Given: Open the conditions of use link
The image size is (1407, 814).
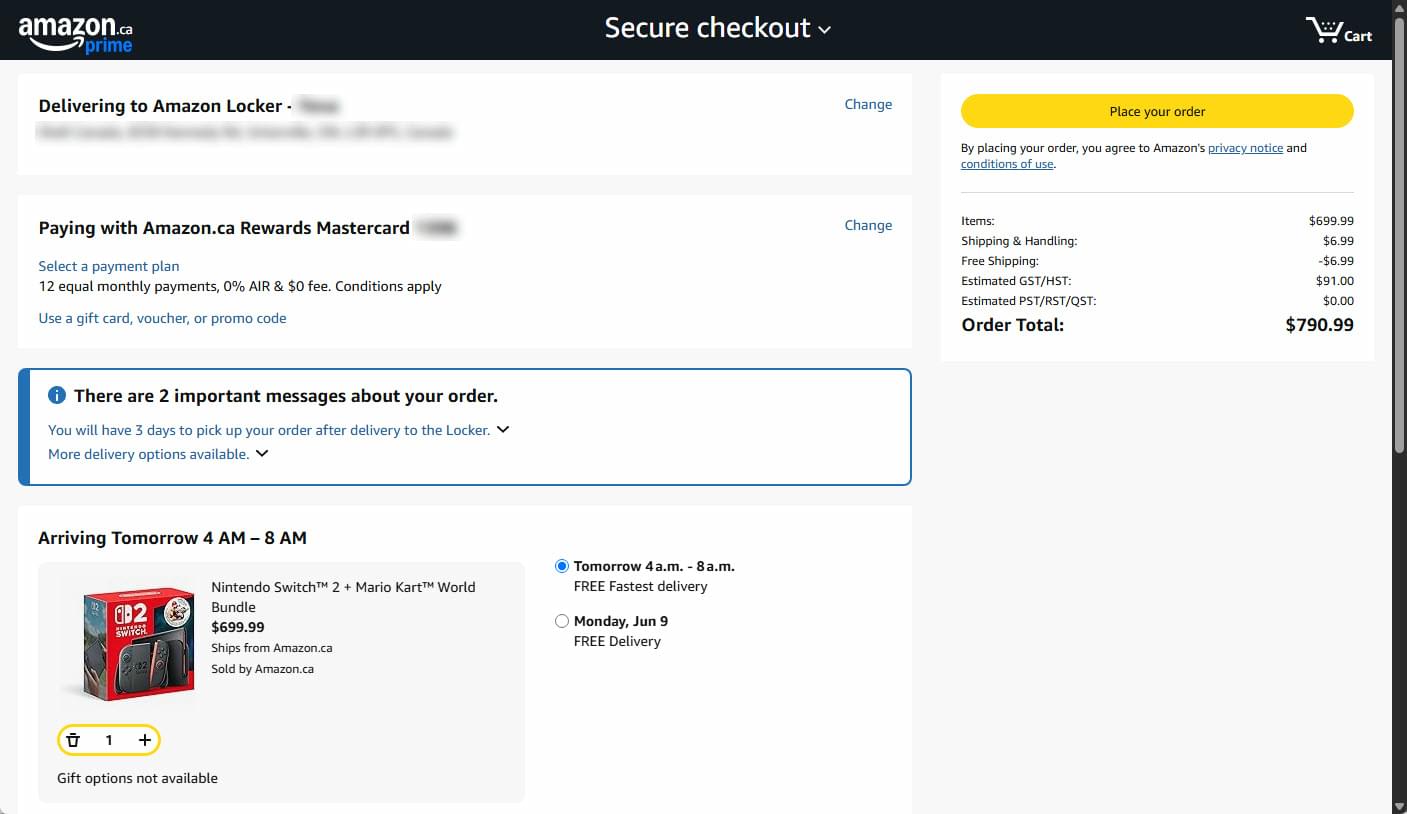Looking at the screenshot, I should (1007, 164).
